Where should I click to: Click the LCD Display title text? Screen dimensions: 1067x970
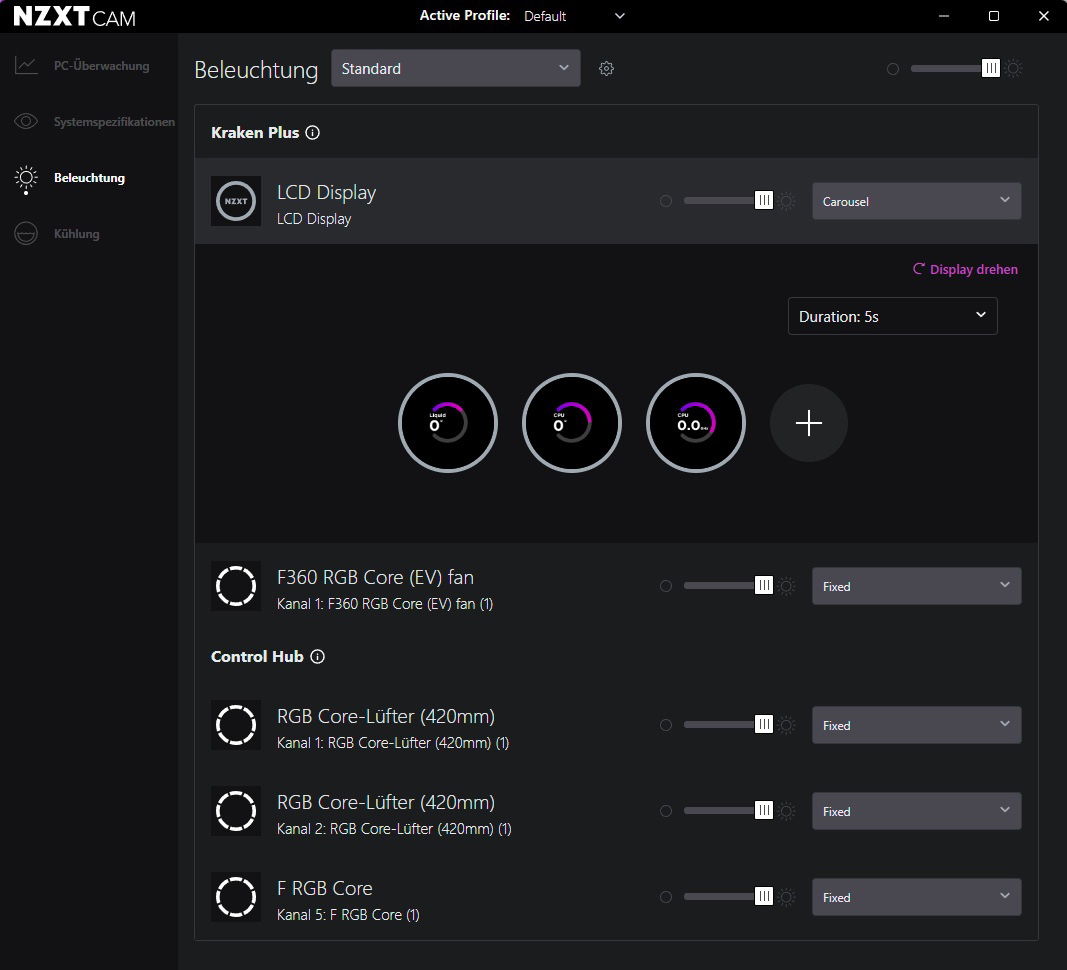pyautogui.click(x=327, y=193)
